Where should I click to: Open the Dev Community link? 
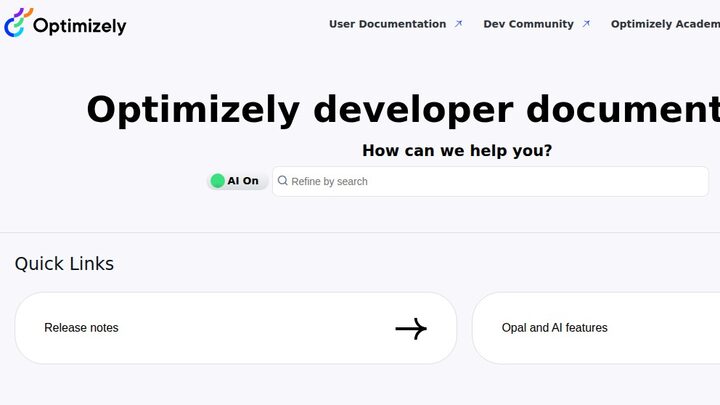(528, 24)
